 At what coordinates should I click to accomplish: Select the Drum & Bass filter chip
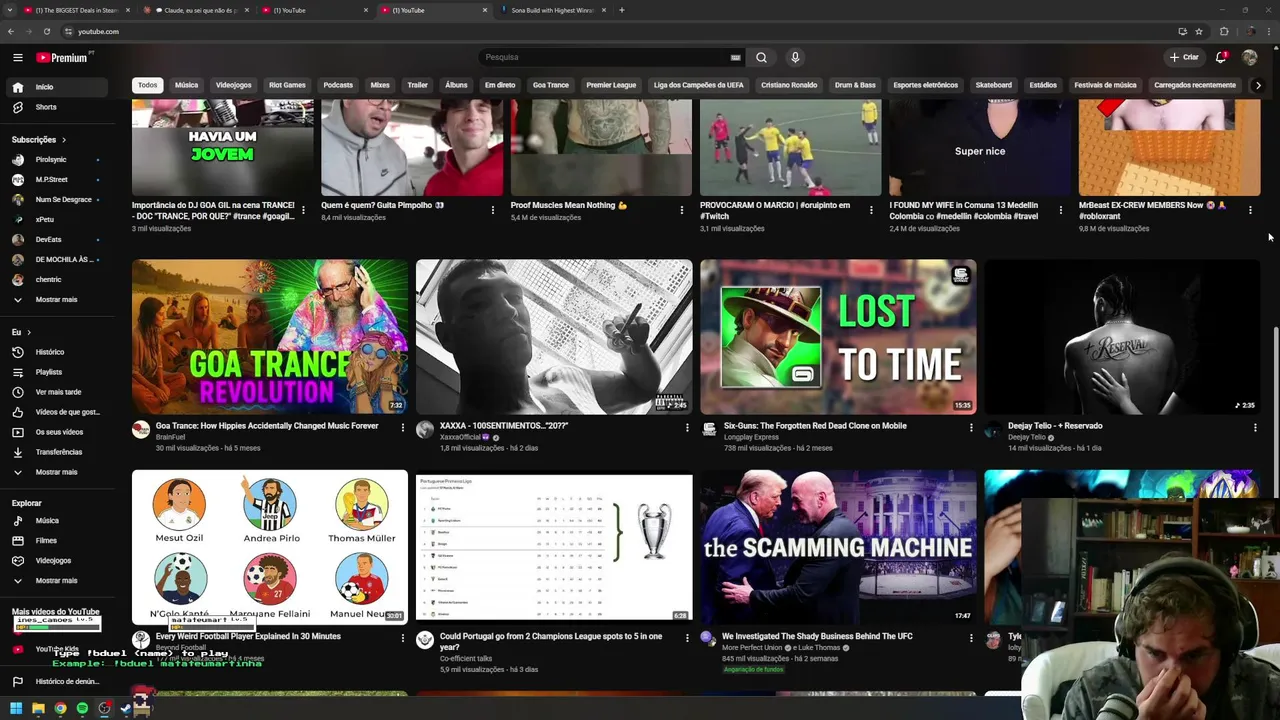[x=855, y=85]
